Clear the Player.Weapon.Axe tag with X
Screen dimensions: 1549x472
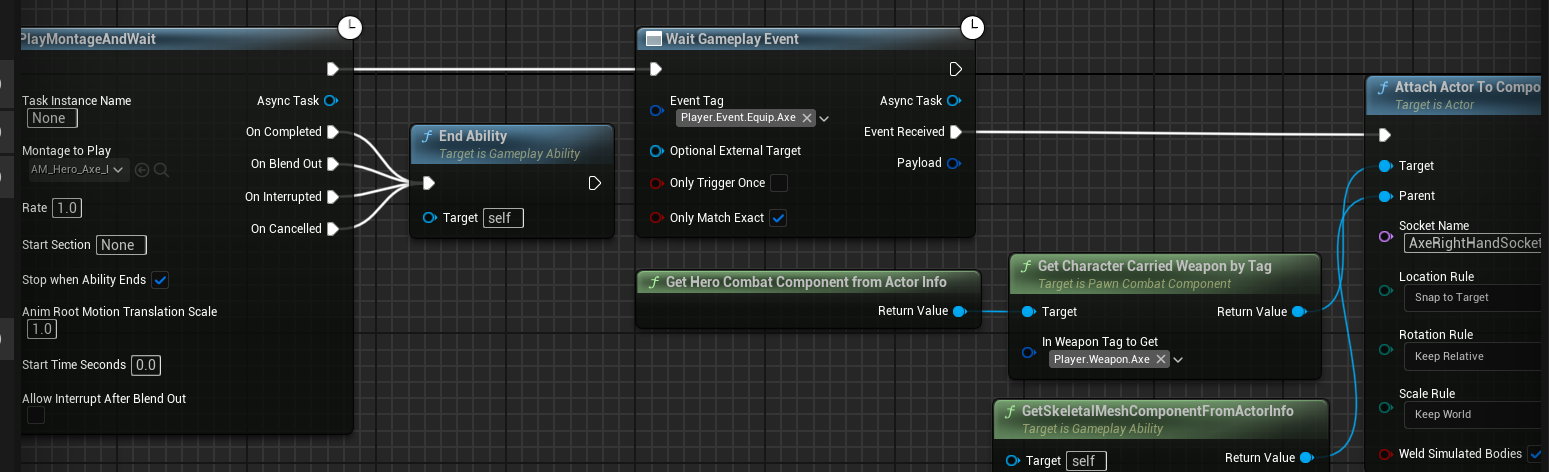click(1161, 359)
